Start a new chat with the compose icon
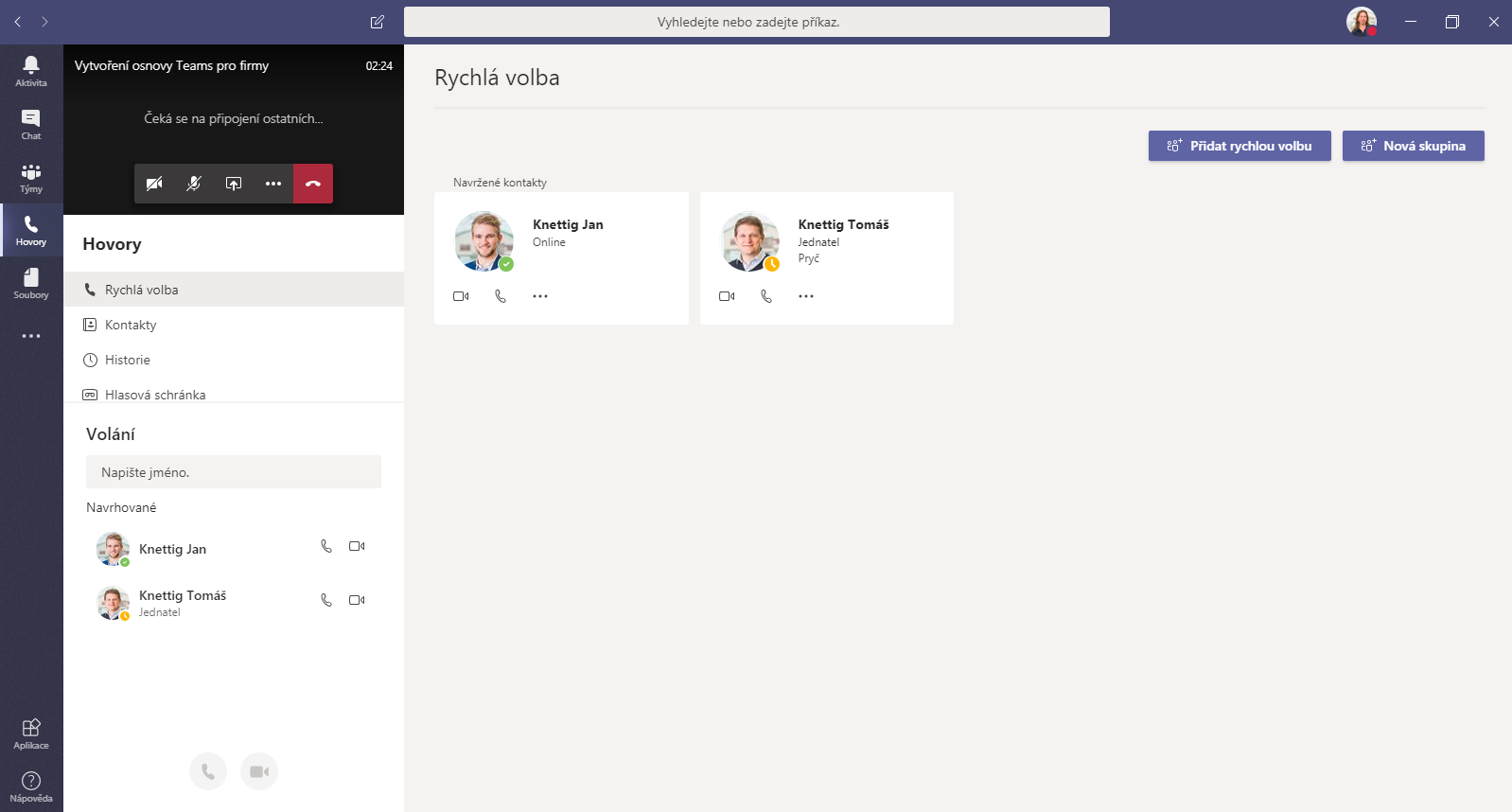Screen dimensions: 1512x812 (378, 22)
